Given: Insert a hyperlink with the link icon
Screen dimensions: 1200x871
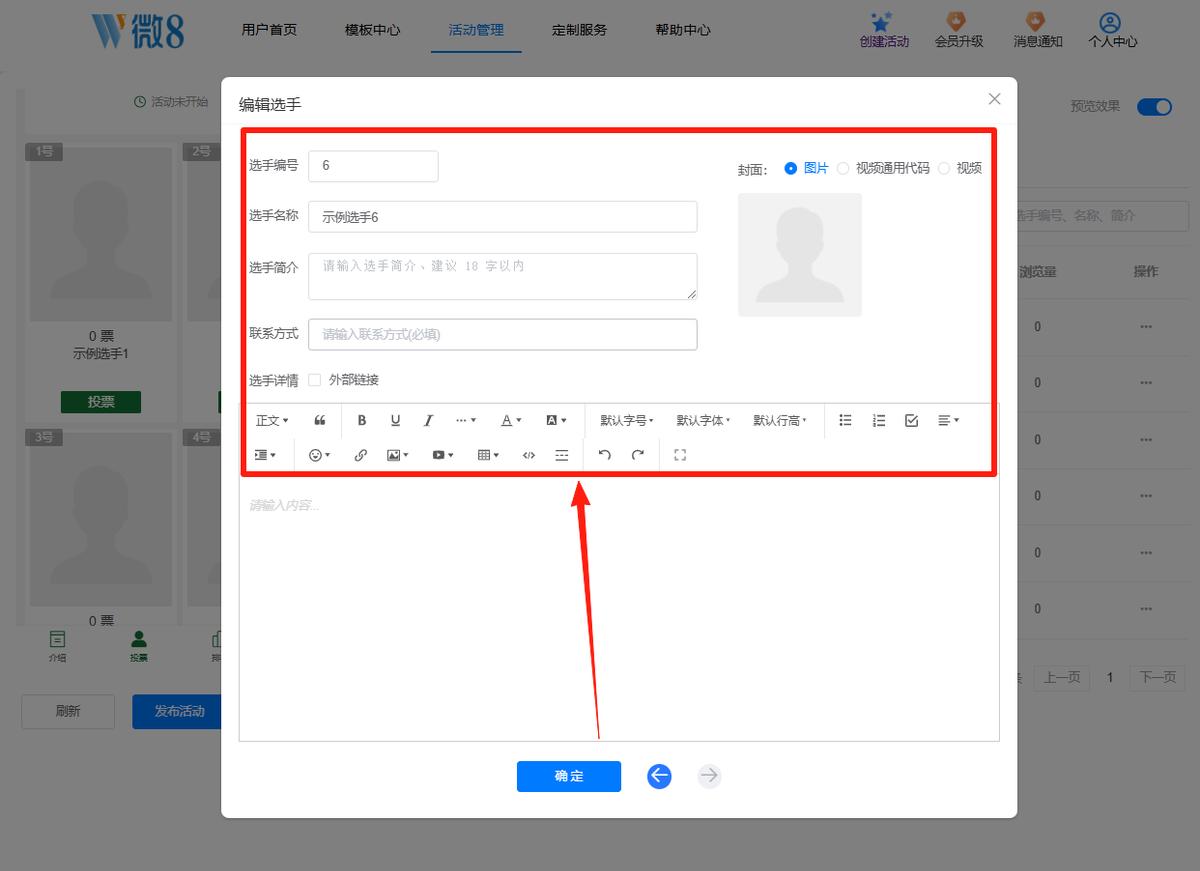Looking at the screenshot, I should click(x=361, y=455).
